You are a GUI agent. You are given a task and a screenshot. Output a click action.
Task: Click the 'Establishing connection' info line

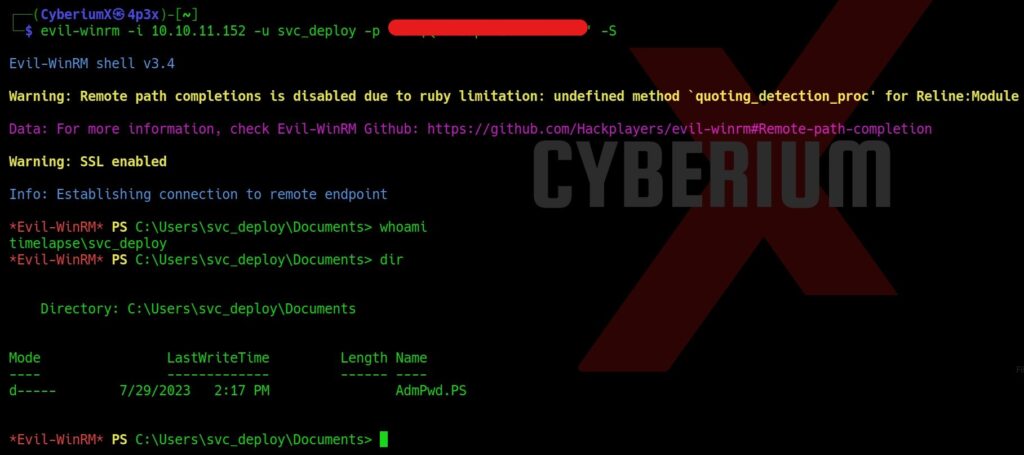click(x=199, y=194)
